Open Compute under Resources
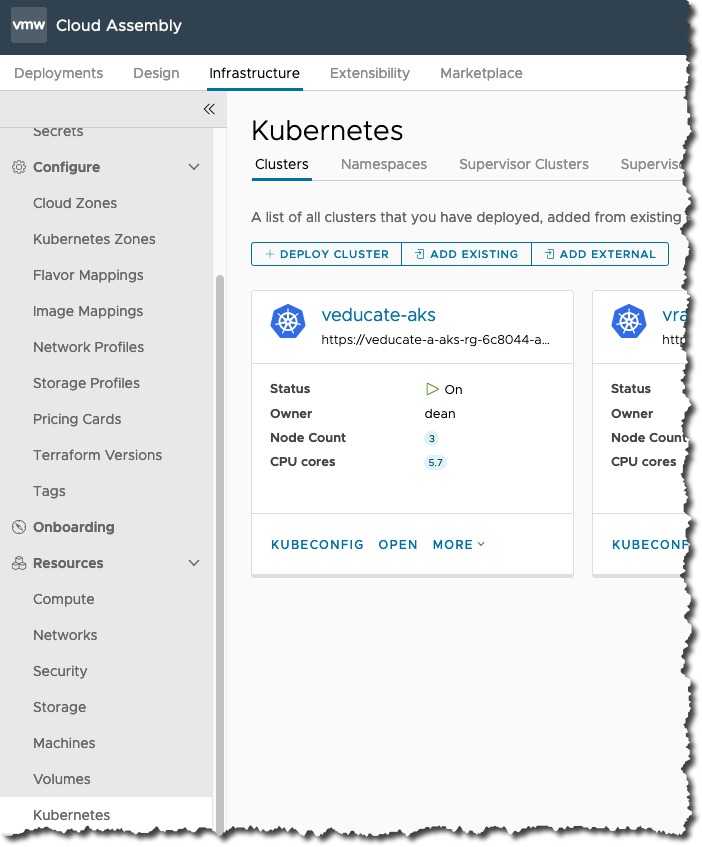 64,599
